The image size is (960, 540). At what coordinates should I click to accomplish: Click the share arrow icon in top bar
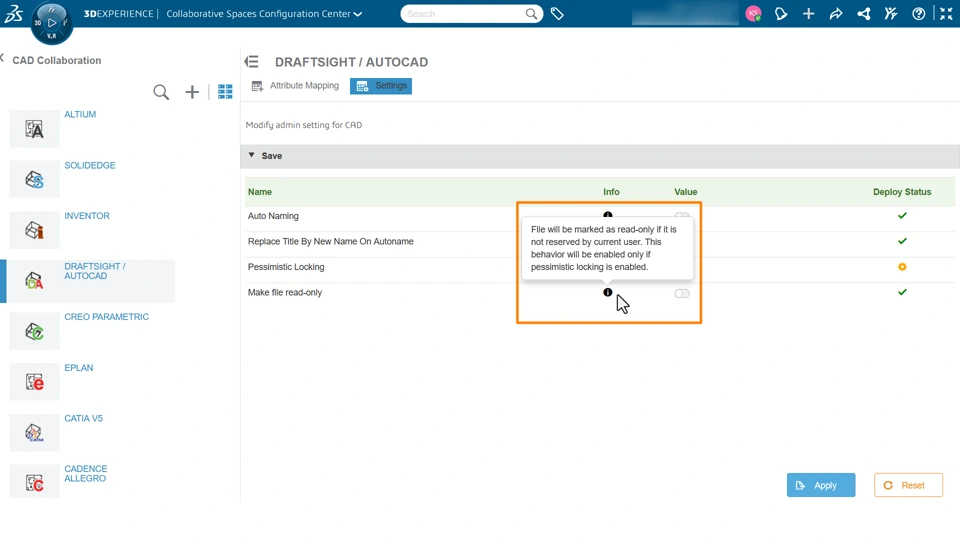point(836,13)
